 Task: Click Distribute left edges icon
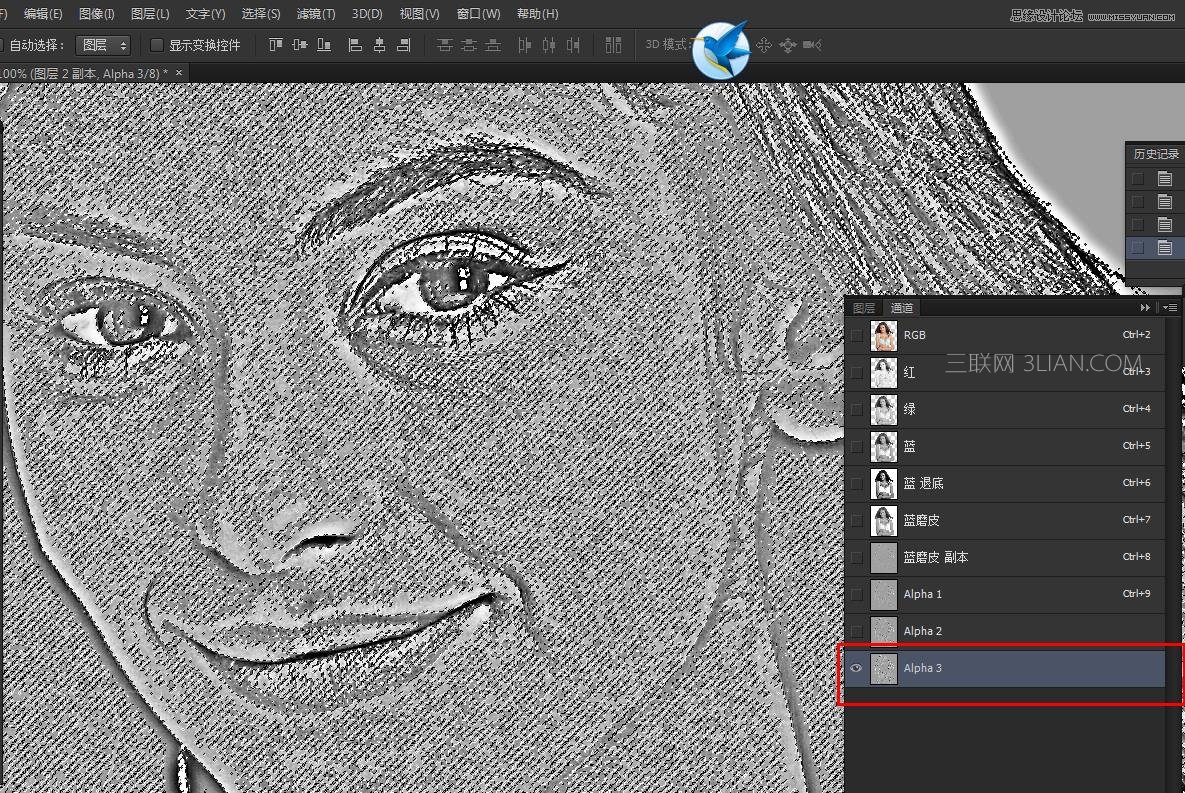[524, 45]
